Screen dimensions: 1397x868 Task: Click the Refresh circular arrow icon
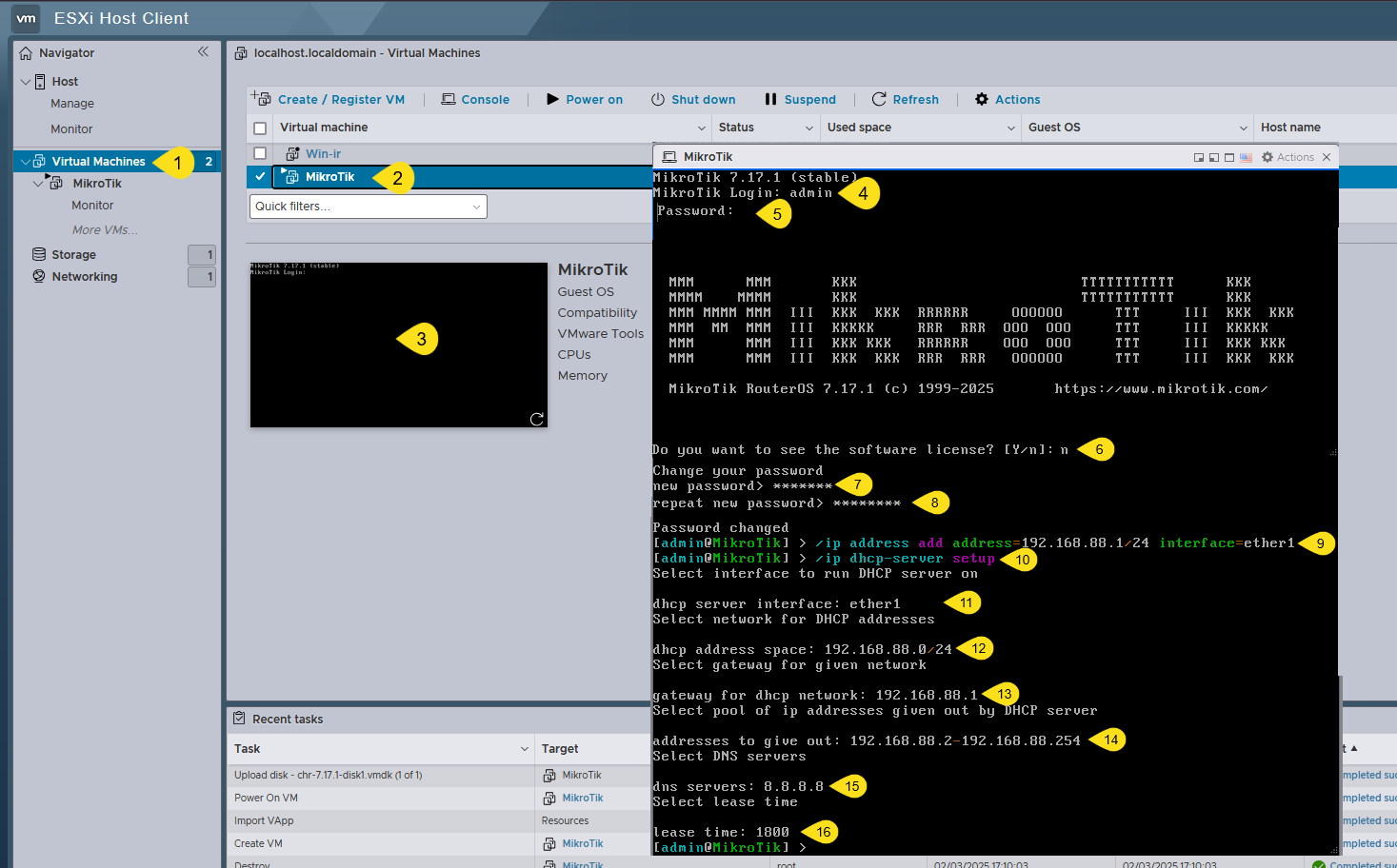pyautogui.click(x=879, y=99)
